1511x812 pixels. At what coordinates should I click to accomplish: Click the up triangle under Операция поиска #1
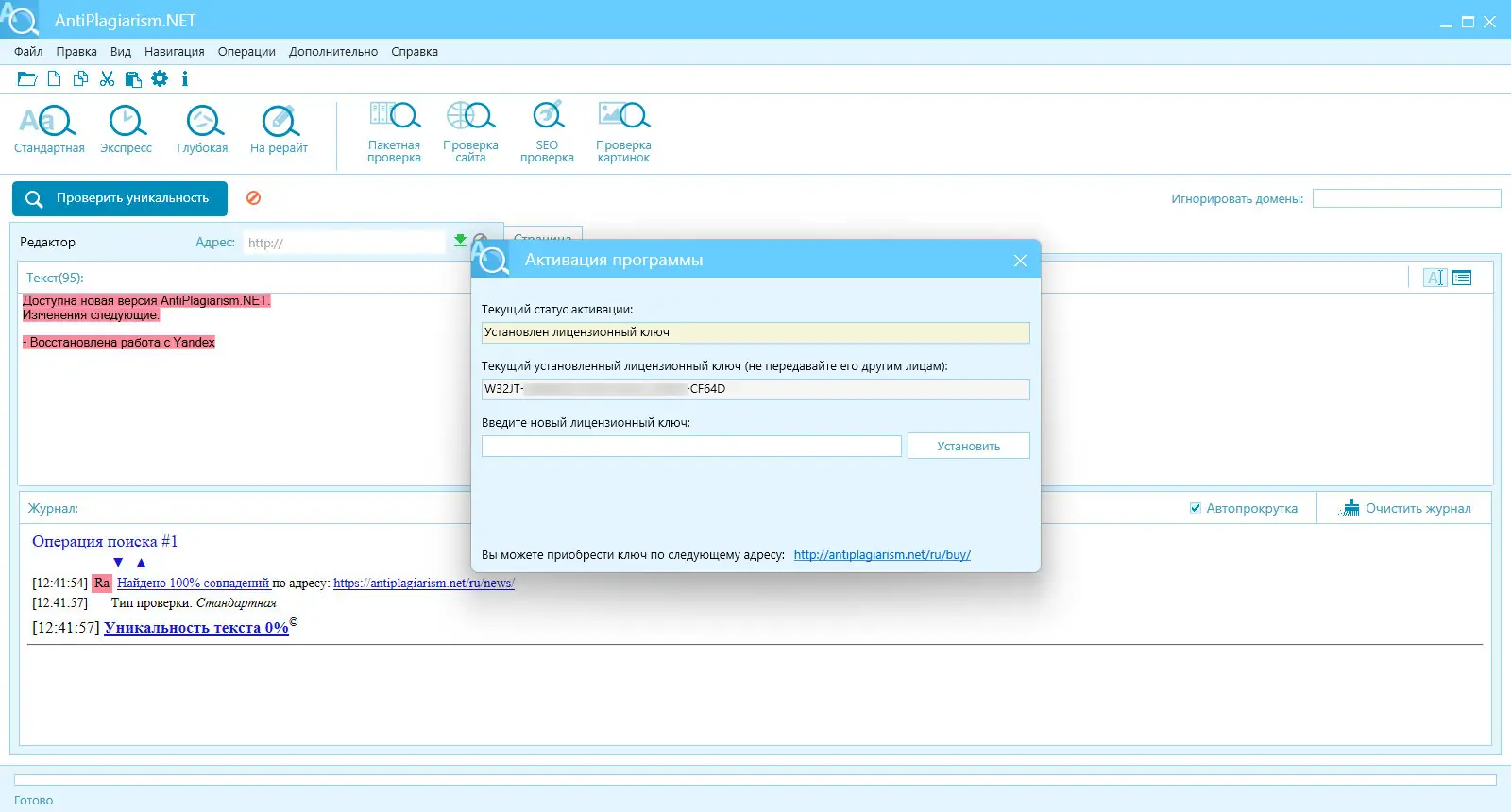[141, 563]
